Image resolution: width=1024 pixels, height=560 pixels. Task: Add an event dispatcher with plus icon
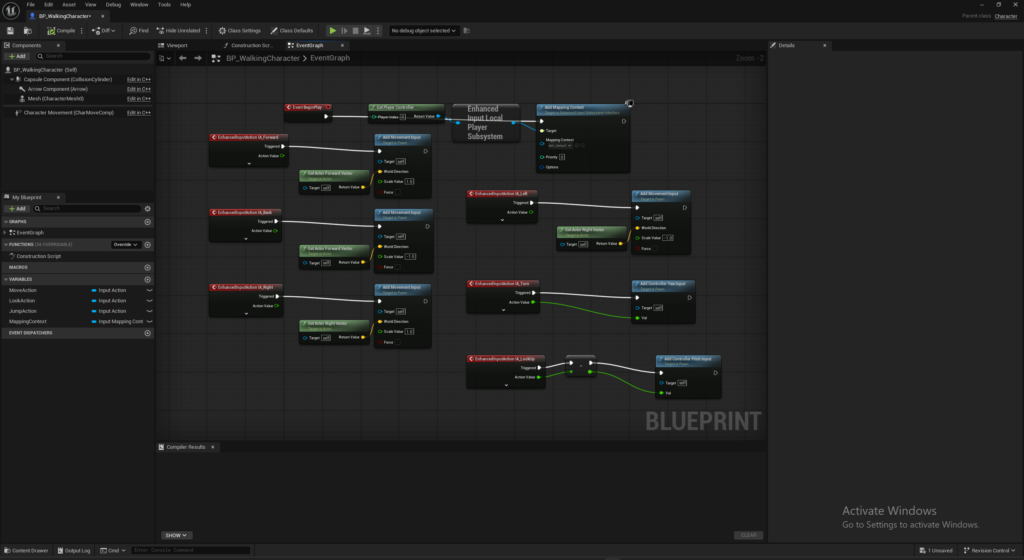(148, 333)
